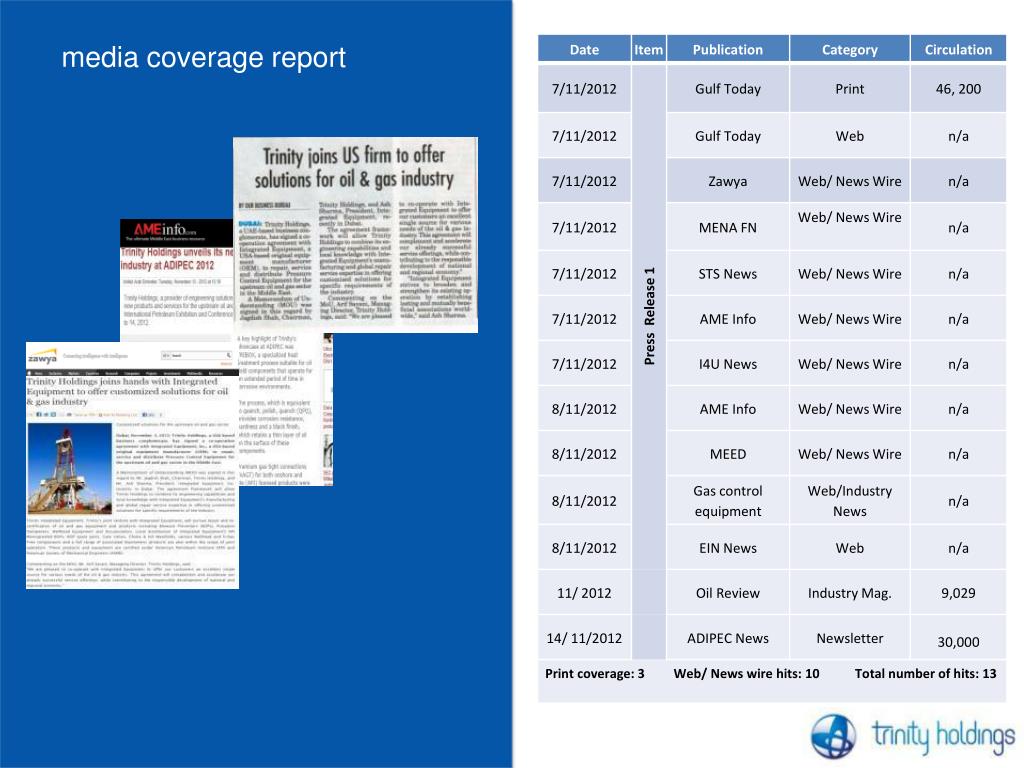Open the Gulf Today newspaper clipping thumbnail
Viewport: 1024px width, 768px height.
[x=355, y=235]
